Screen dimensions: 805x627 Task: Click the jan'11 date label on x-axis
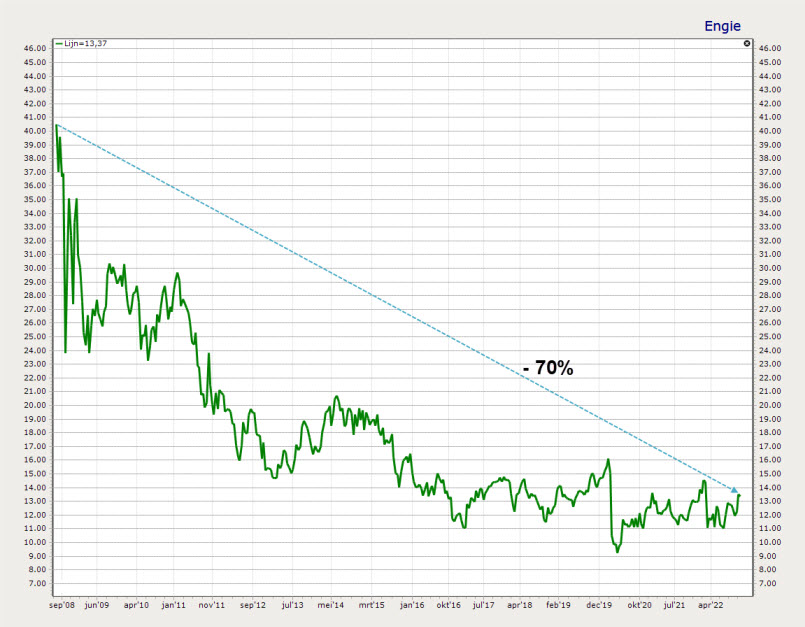[174, 605]
